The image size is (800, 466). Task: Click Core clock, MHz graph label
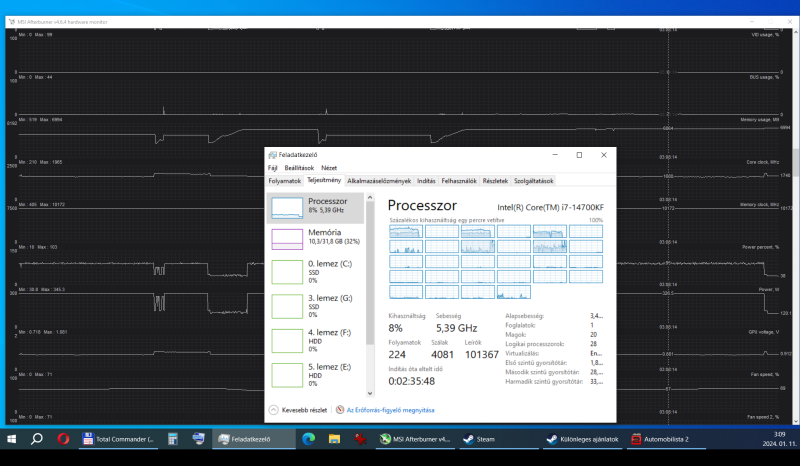pos(763,162)
